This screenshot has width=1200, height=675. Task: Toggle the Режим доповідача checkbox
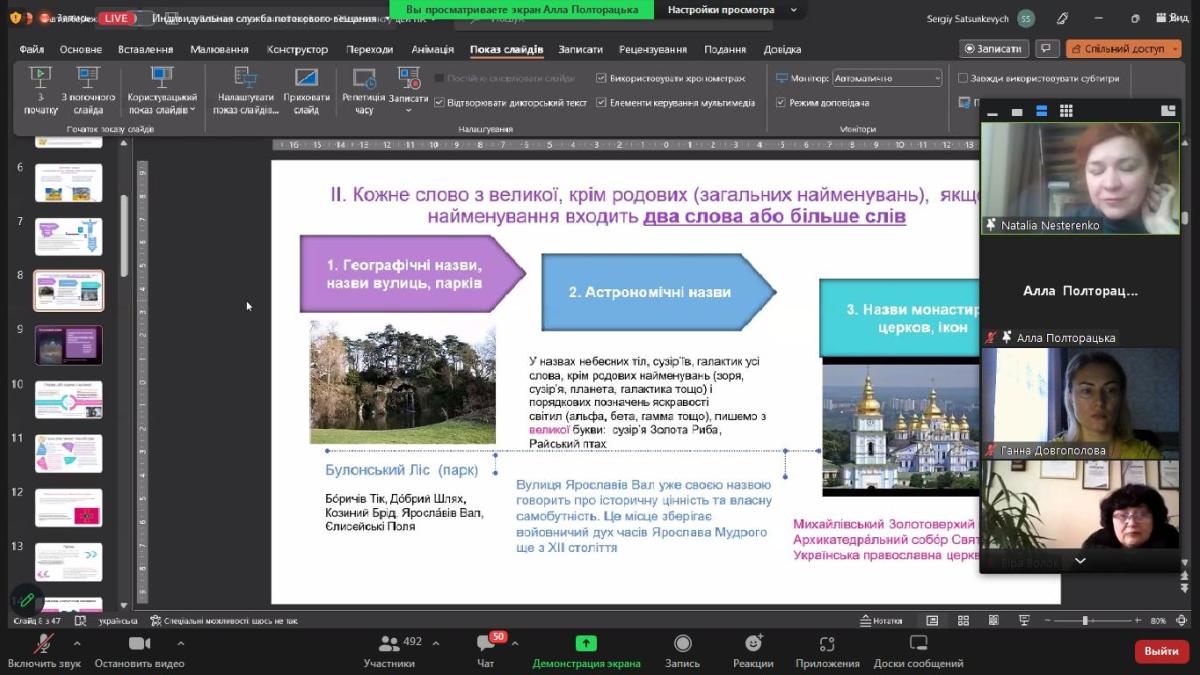click(x=781, y=102)
